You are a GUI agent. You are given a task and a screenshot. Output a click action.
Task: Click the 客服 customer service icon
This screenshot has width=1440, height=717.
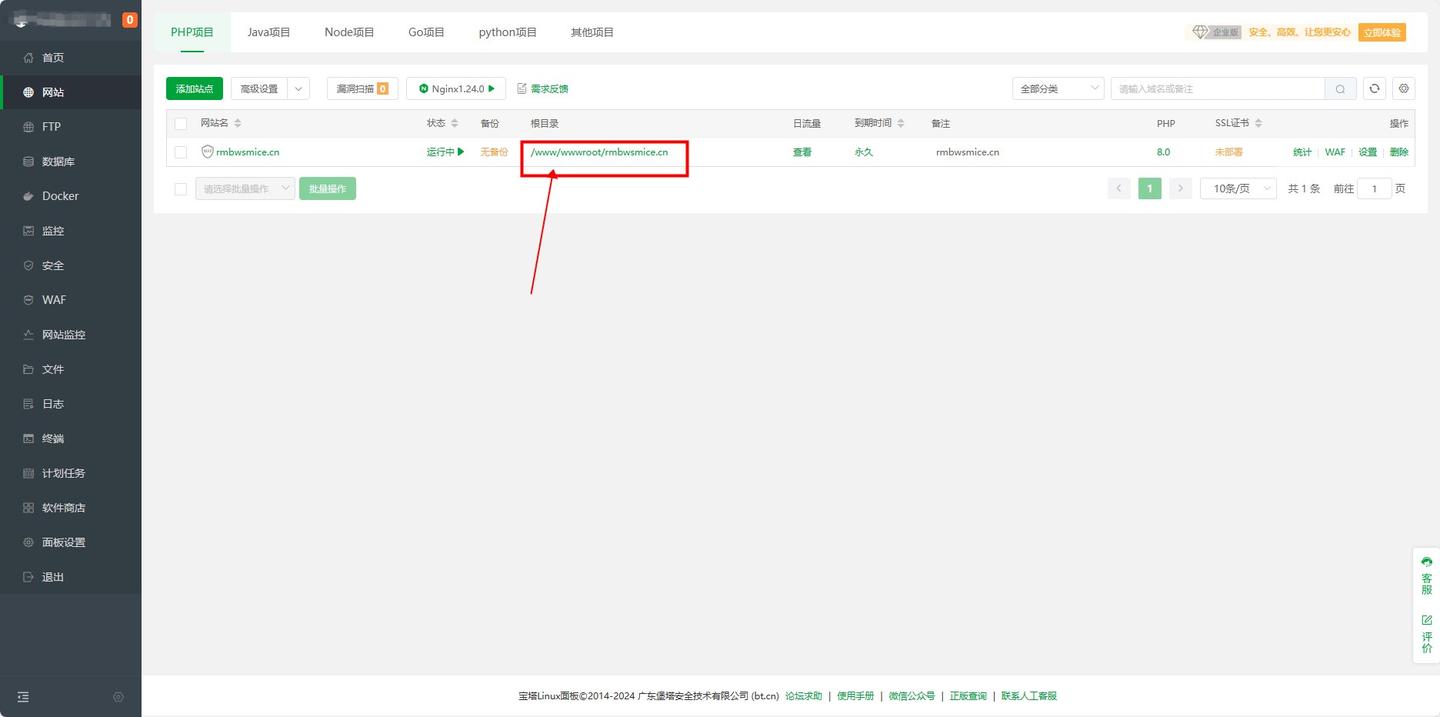click(1427, 562)
